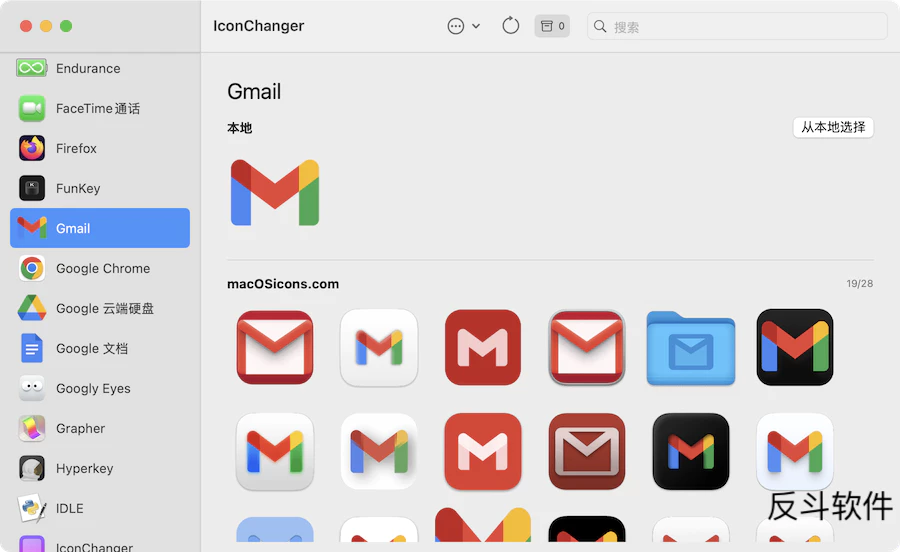
Task: Choose the small colorful M on white icon in row one
Action: pyautogui.click(x=379, y=347)
